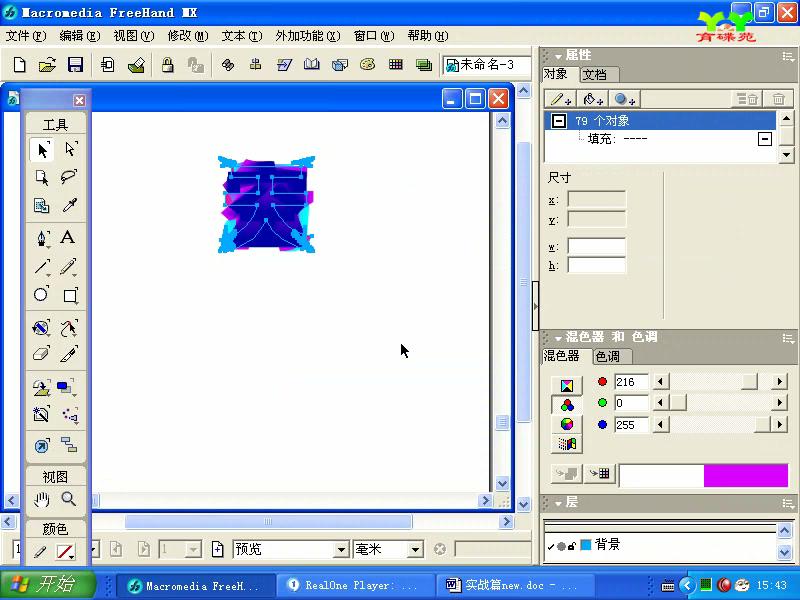Click the x position input field

click(x=596, y=199)
